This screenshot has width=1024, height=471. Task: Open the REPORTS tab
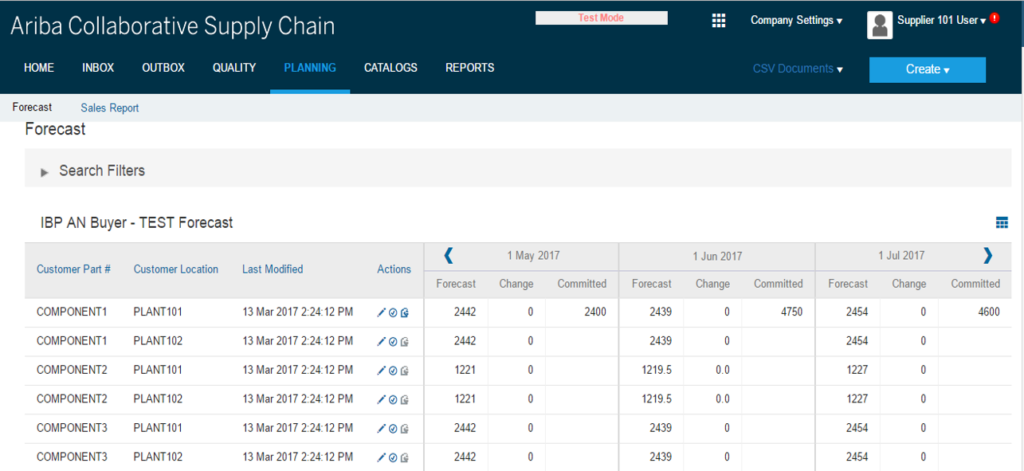click(470, 68)
